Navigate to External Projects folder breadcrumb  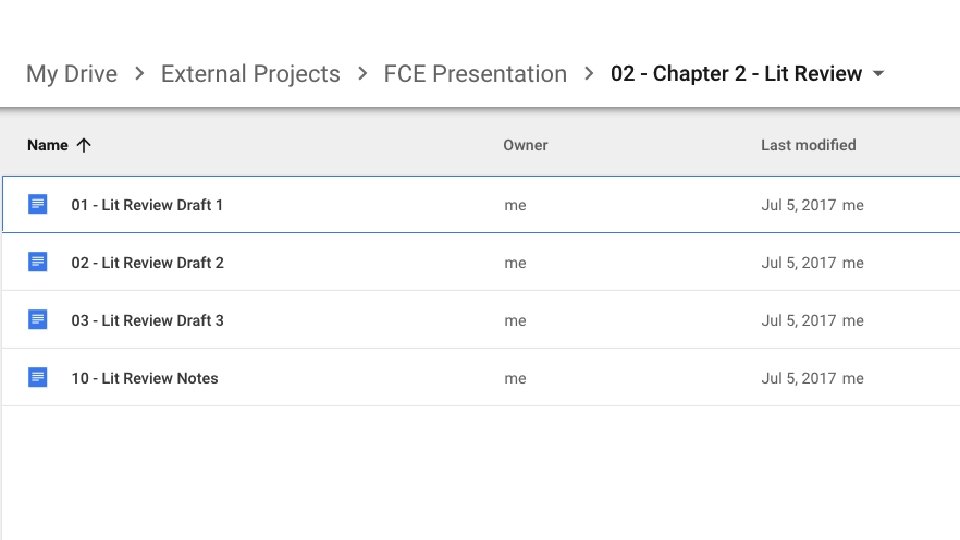pos(250,74)
